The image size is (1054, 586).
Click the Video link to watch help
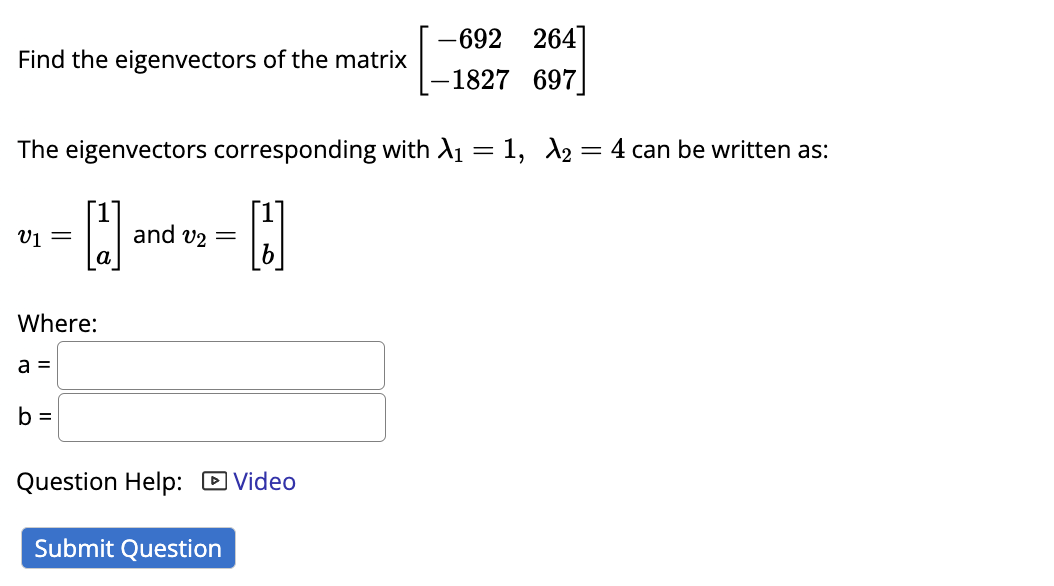263,482
